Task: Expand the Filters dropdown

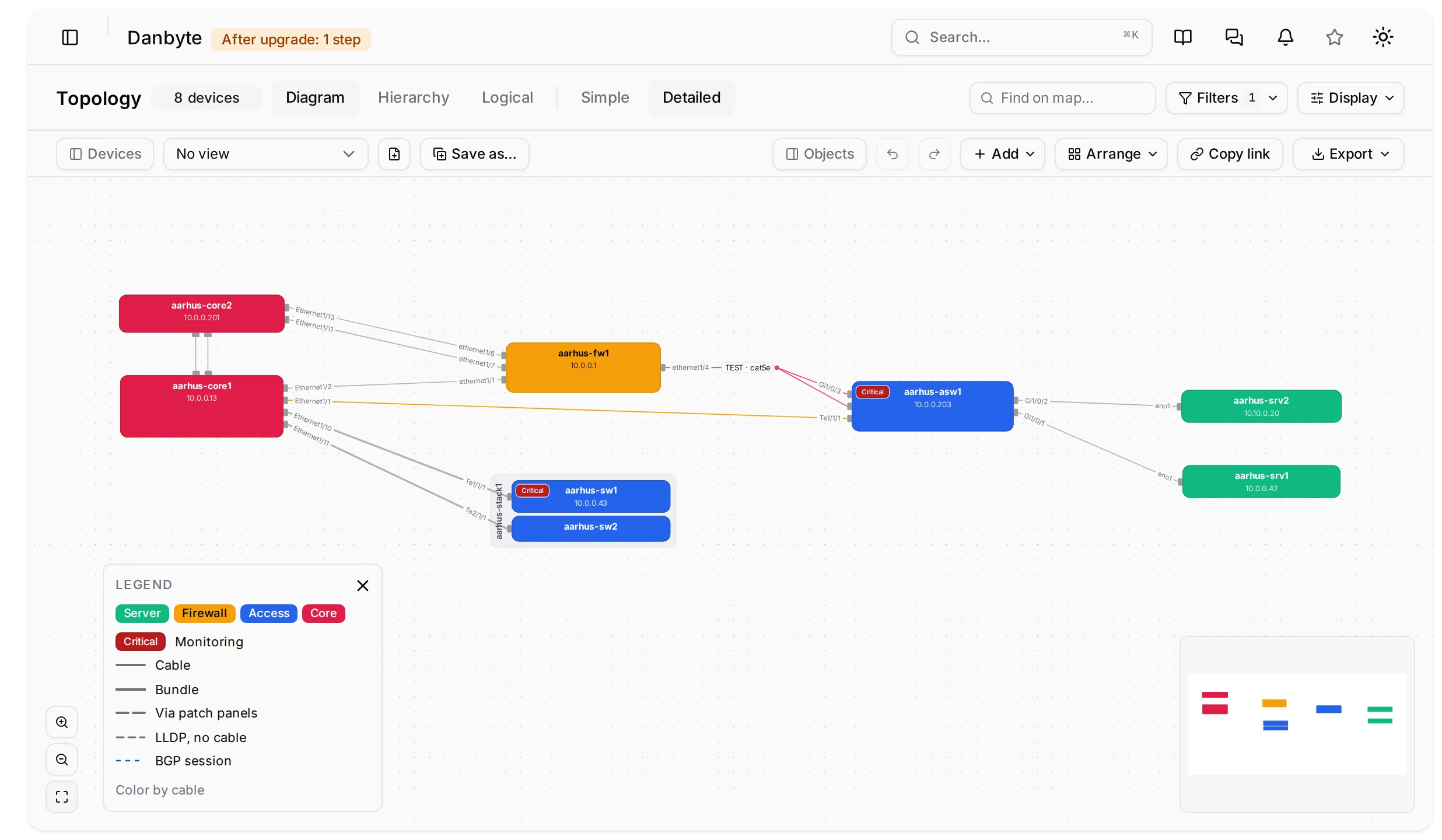Action: (x=1227, y=98)
